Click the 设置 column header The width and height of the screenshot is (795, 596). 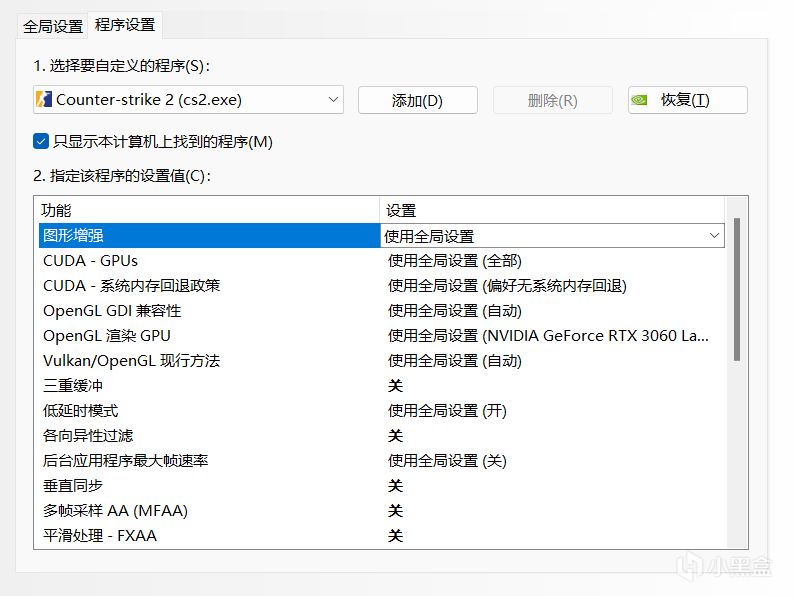point(553,210)
